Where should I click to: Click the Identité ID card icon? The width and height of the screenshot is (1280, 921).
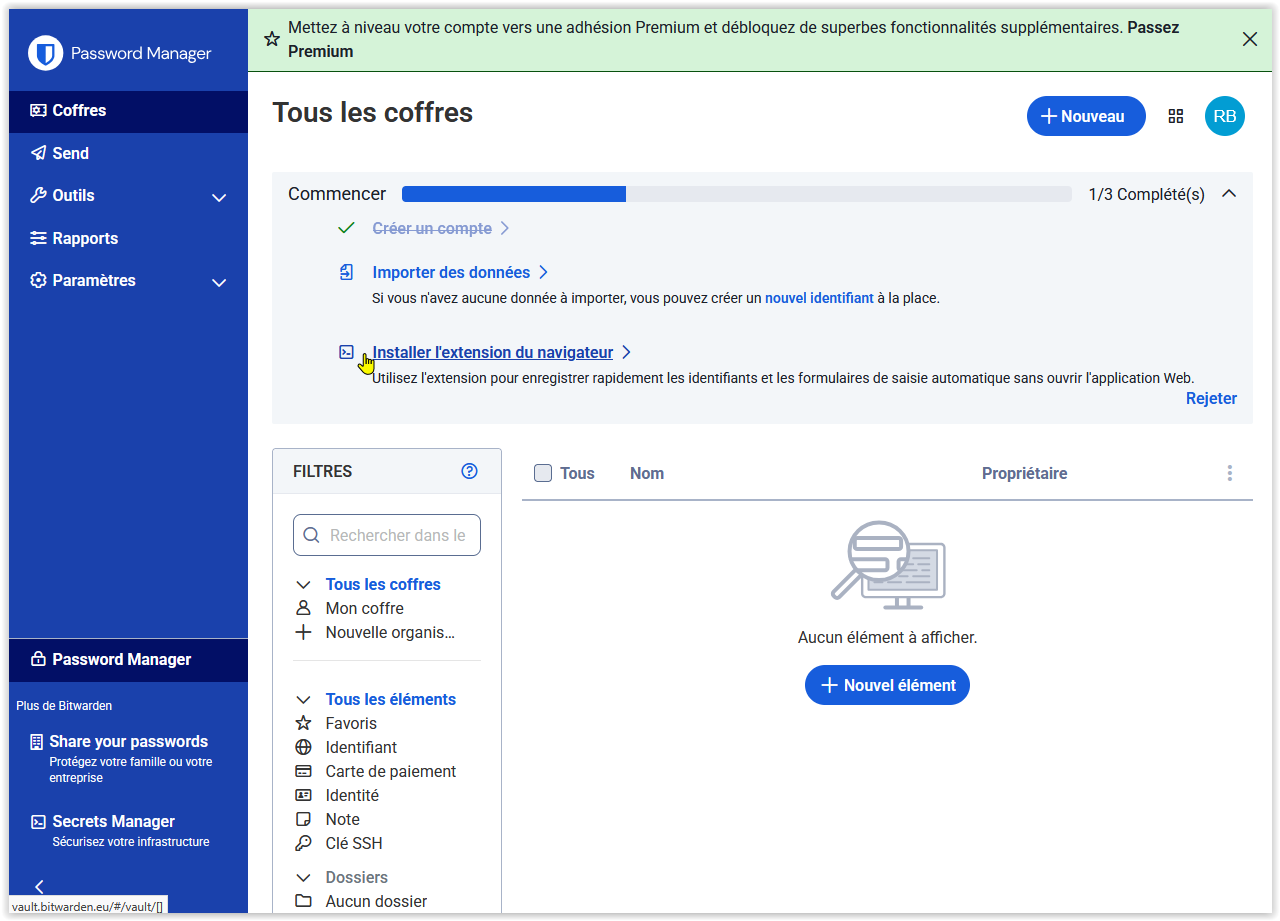click(x=303, y=795)
